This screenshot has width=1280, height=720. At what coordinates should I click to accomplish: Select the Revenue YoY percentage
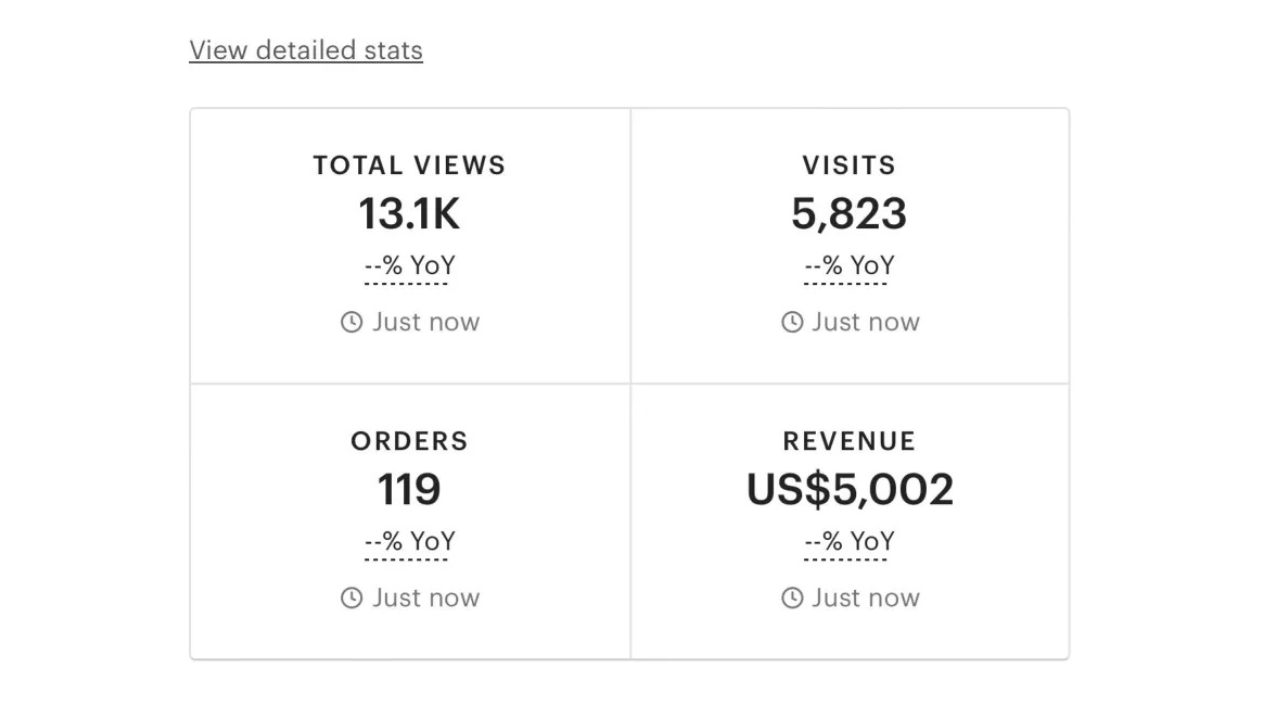click(x=849, y=542)
